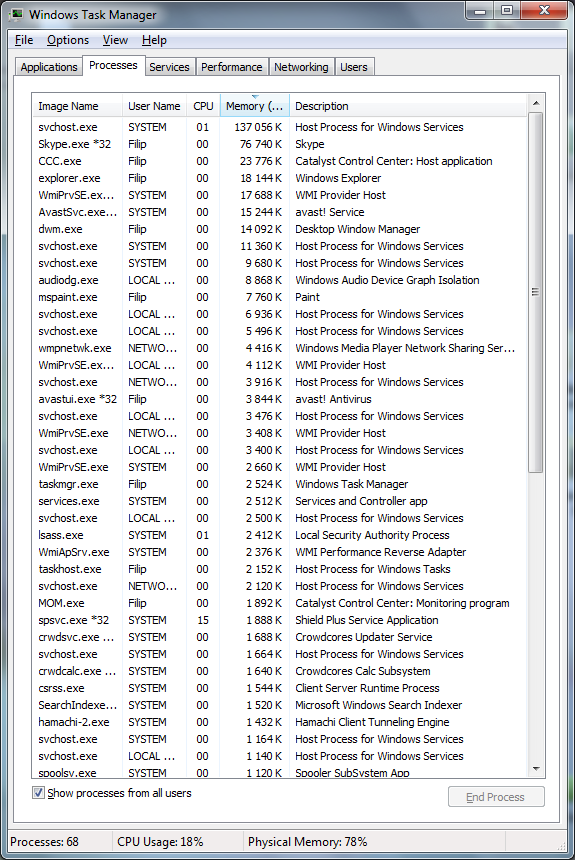Click the Processes: 68 status entry
This screenshot has width=575, height=860.
point(44,842)
